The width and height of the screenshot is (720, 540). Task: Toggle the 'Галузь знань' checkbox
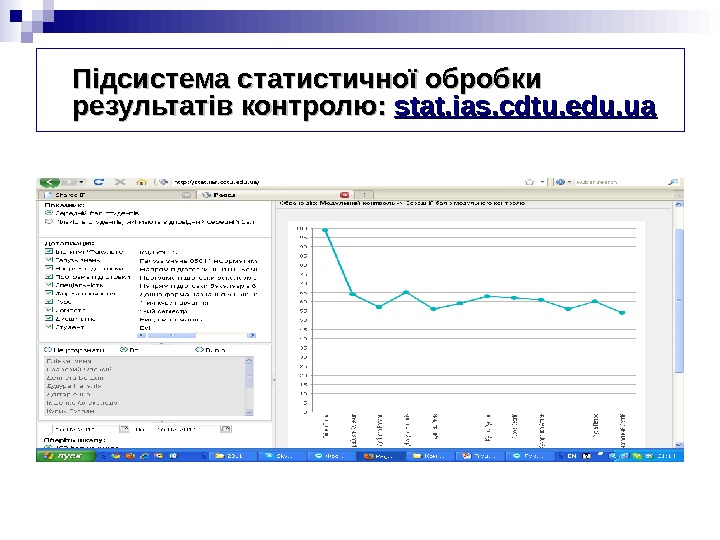click(x=49, y=260)
